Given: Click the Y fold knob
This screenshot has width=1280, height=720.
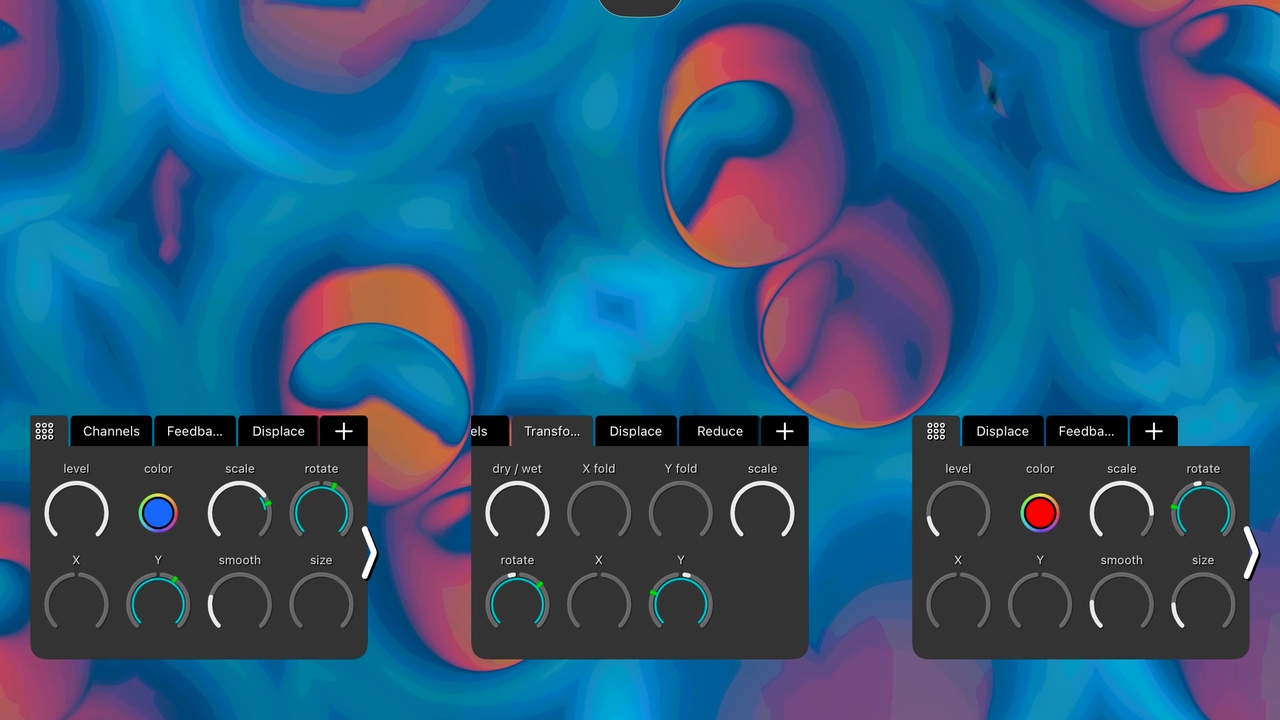Looking at the screenshot, I should (x=681, y=512).
